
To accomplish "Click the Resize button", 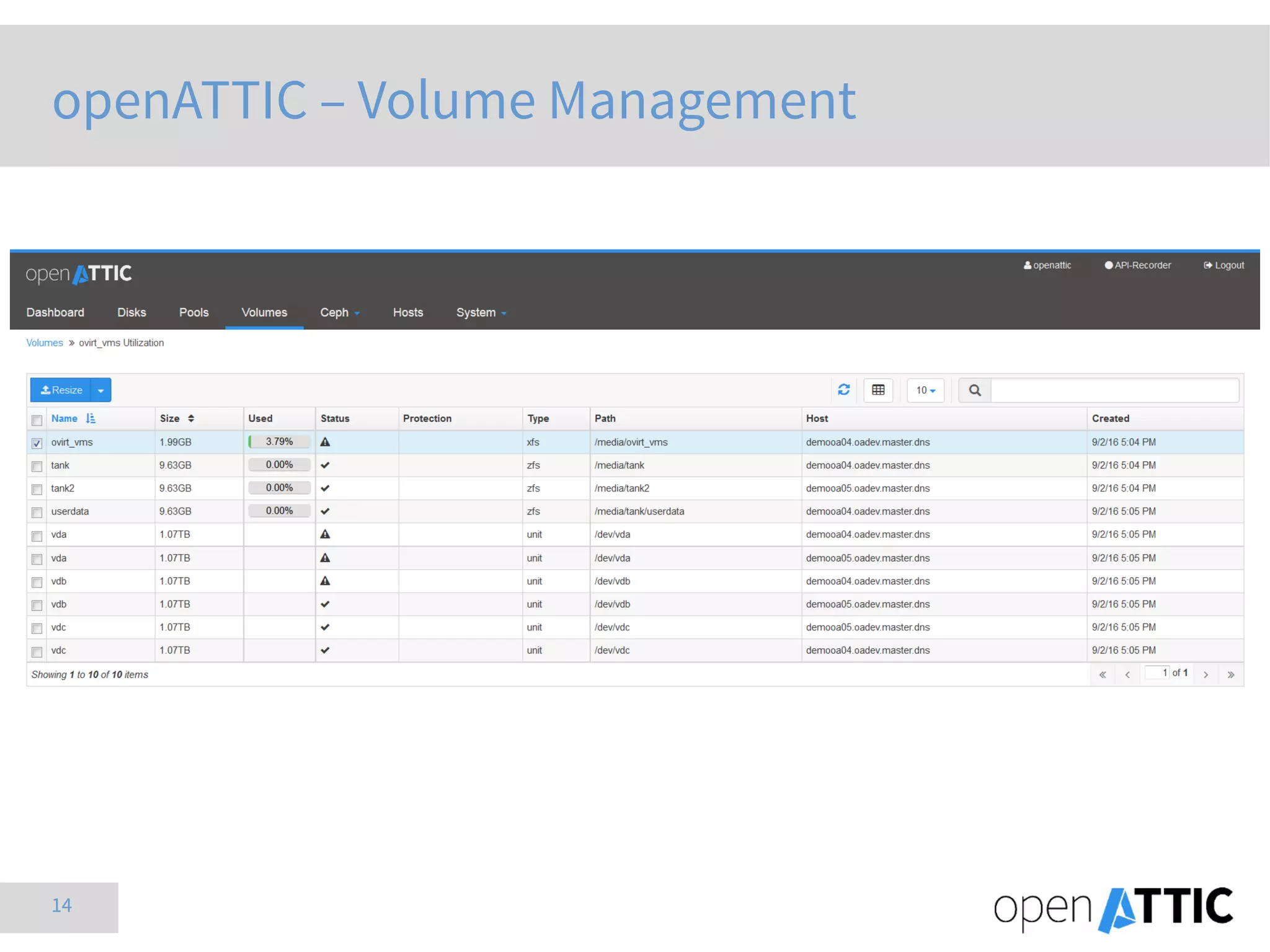I will pyautogui.click(x=61, y=390).
